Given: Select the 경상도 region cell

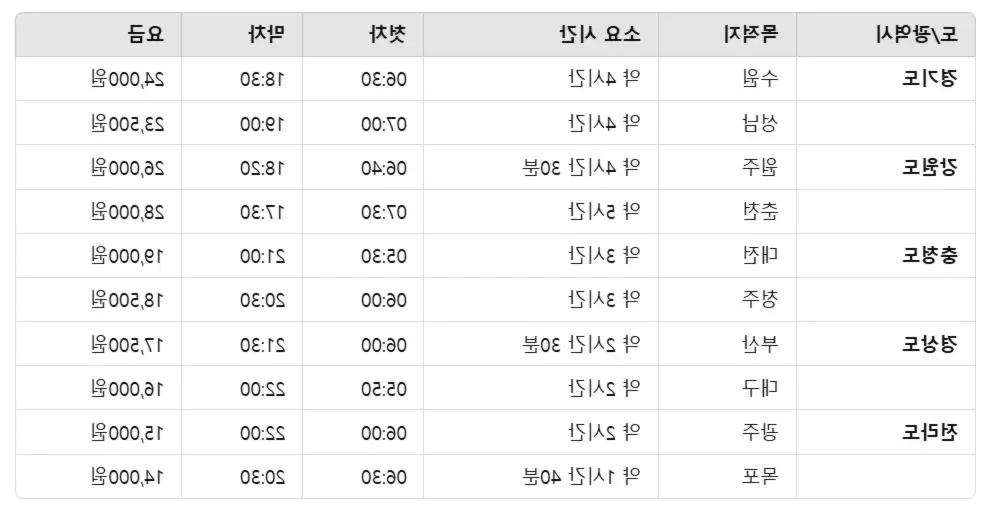Looking at the screenshot, I should pos(886,344).
